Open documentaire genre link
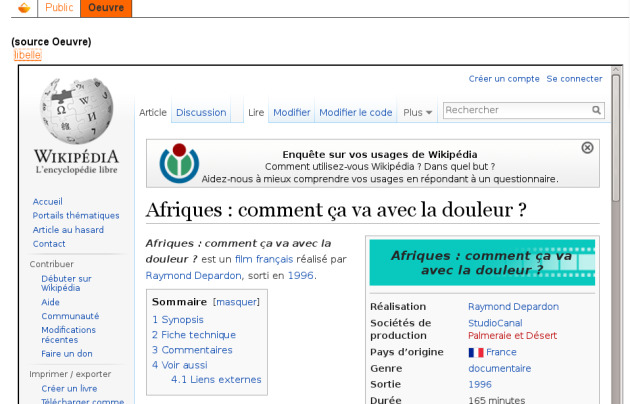 coord(500,368)
